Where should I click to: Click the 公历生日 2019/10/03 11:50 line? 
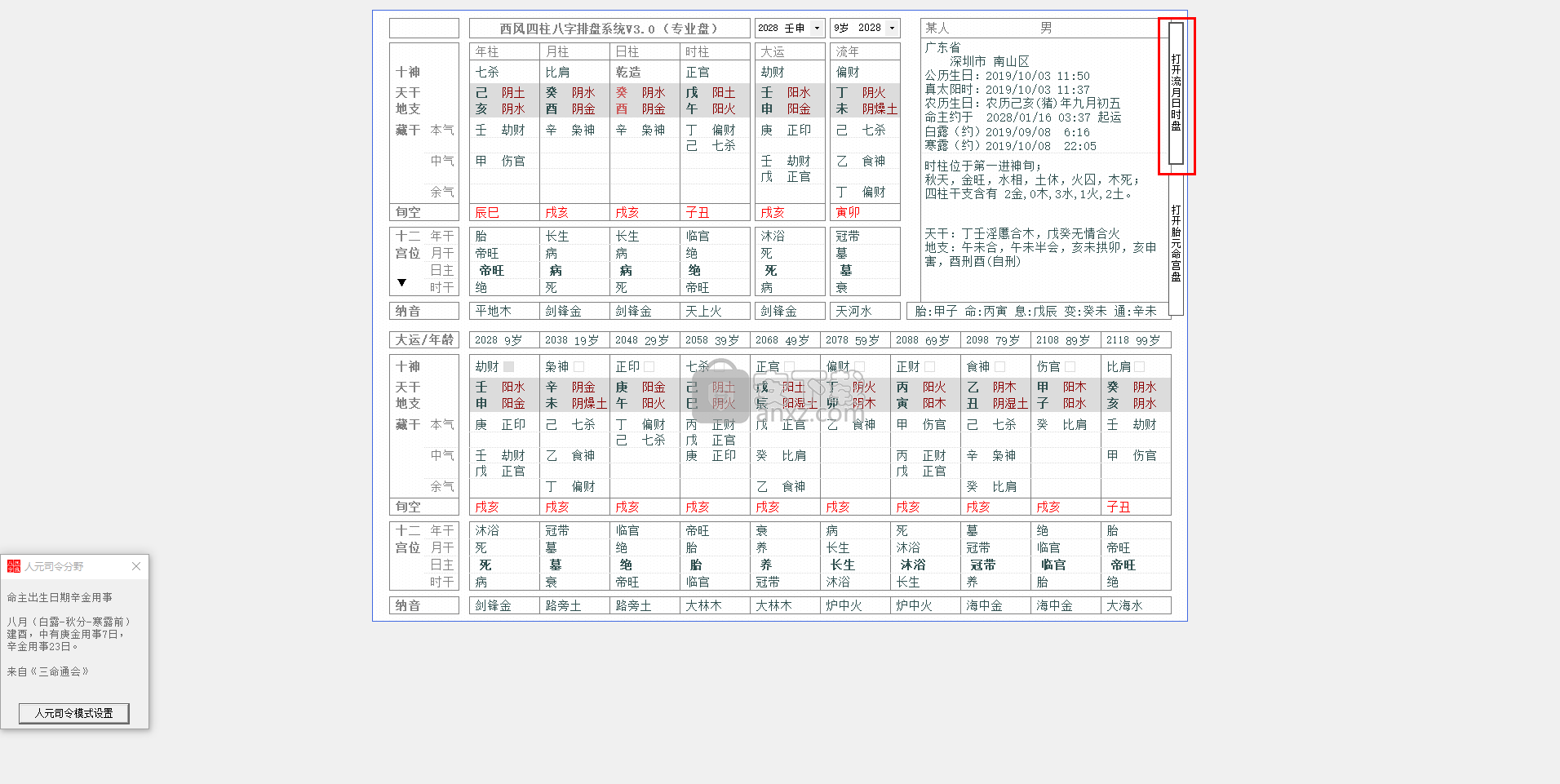[x=1007, y=76]
